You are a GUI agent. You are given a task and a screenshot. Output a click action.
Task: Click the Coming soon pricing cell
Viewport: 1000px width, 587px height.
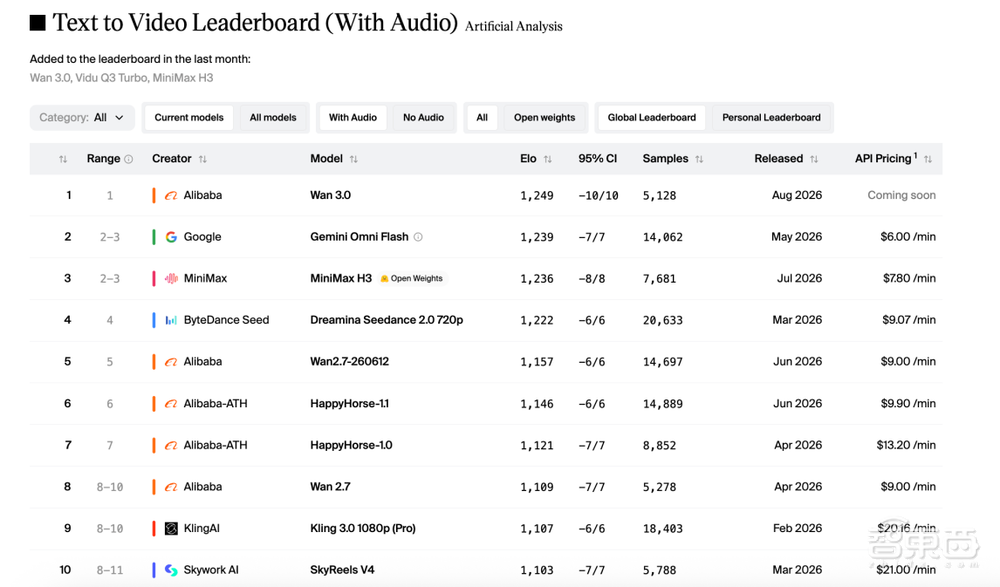coord(901,195)
